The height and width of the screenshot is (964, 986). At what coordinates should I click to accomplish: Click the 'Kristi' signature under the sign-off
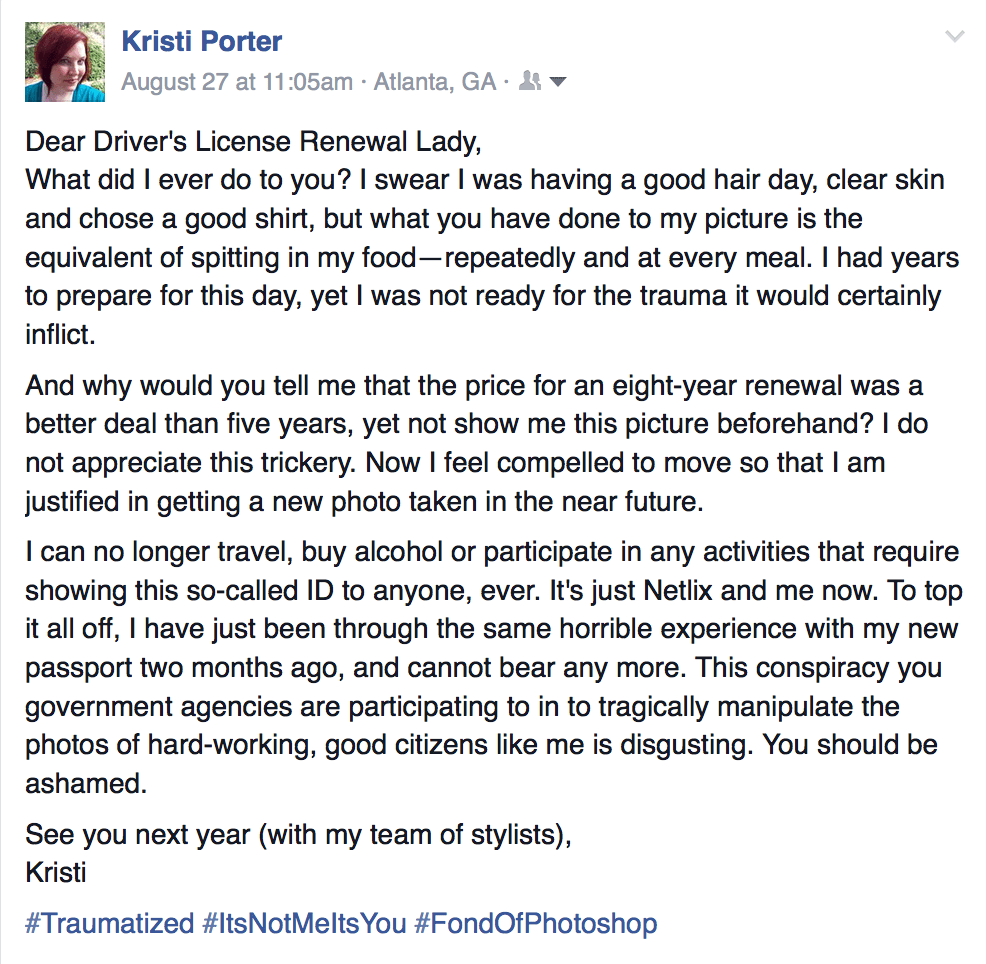(x=56, y=872)
